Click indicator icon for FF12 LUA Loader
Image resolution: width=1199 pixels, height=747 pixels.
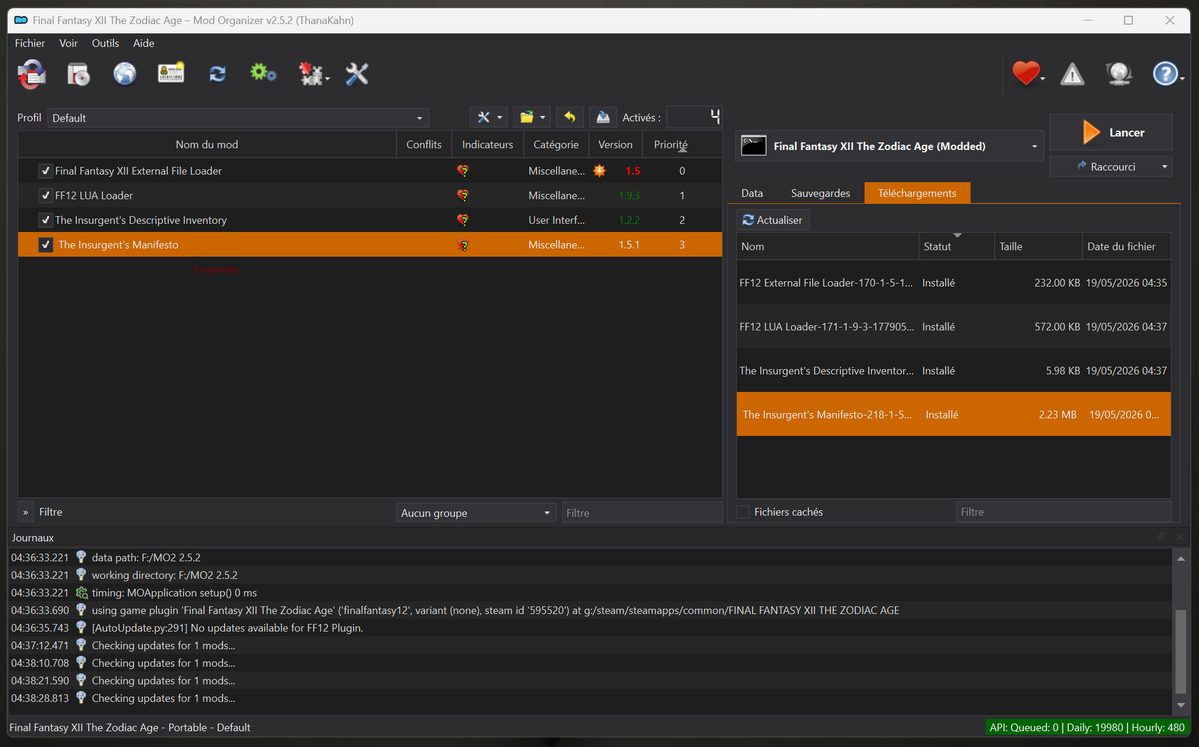pos(463,196)
